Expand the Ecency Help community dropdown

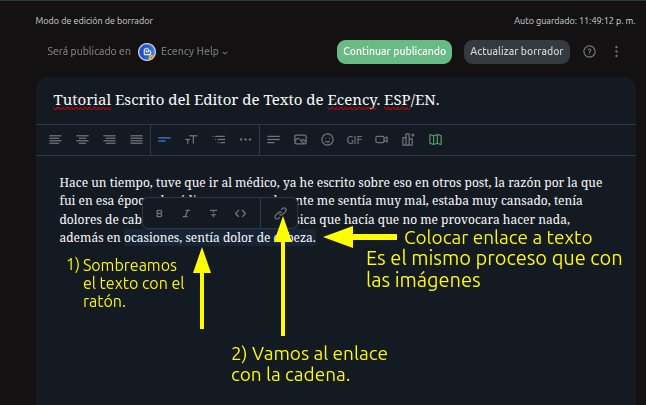click(x=194, y=52)
